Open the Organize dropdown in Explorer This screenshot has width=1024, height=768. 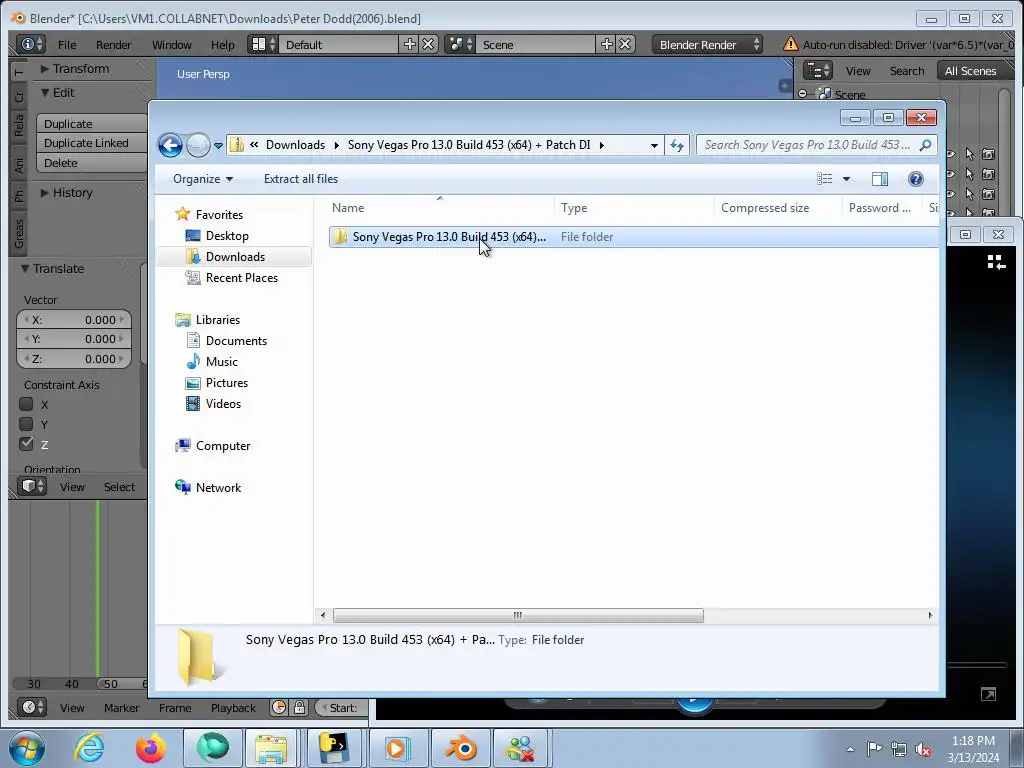(203, 179)
